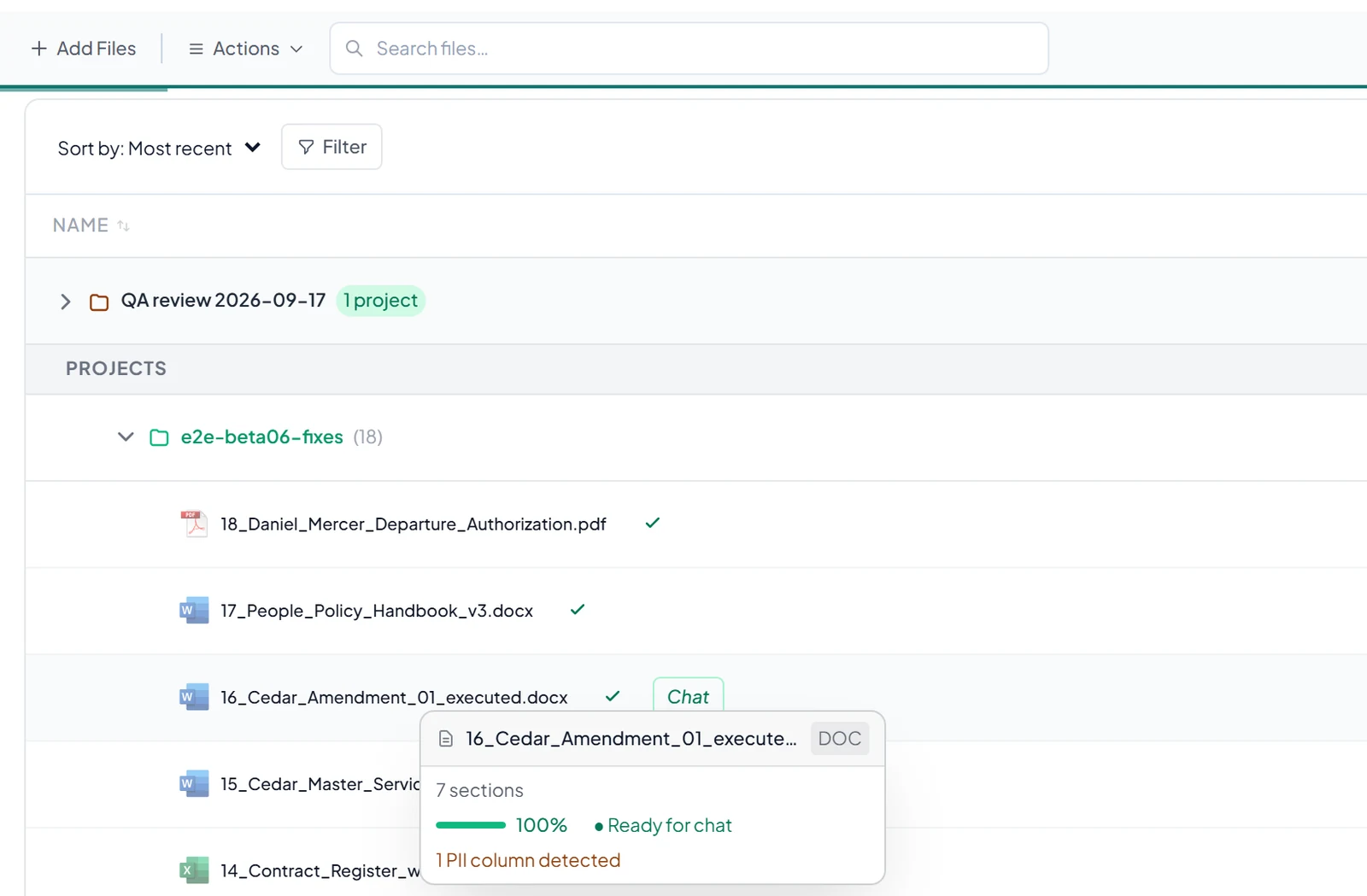Click the plus icon on Add Files
This screenshot has height=896, width=1367.
coord(38,49)
